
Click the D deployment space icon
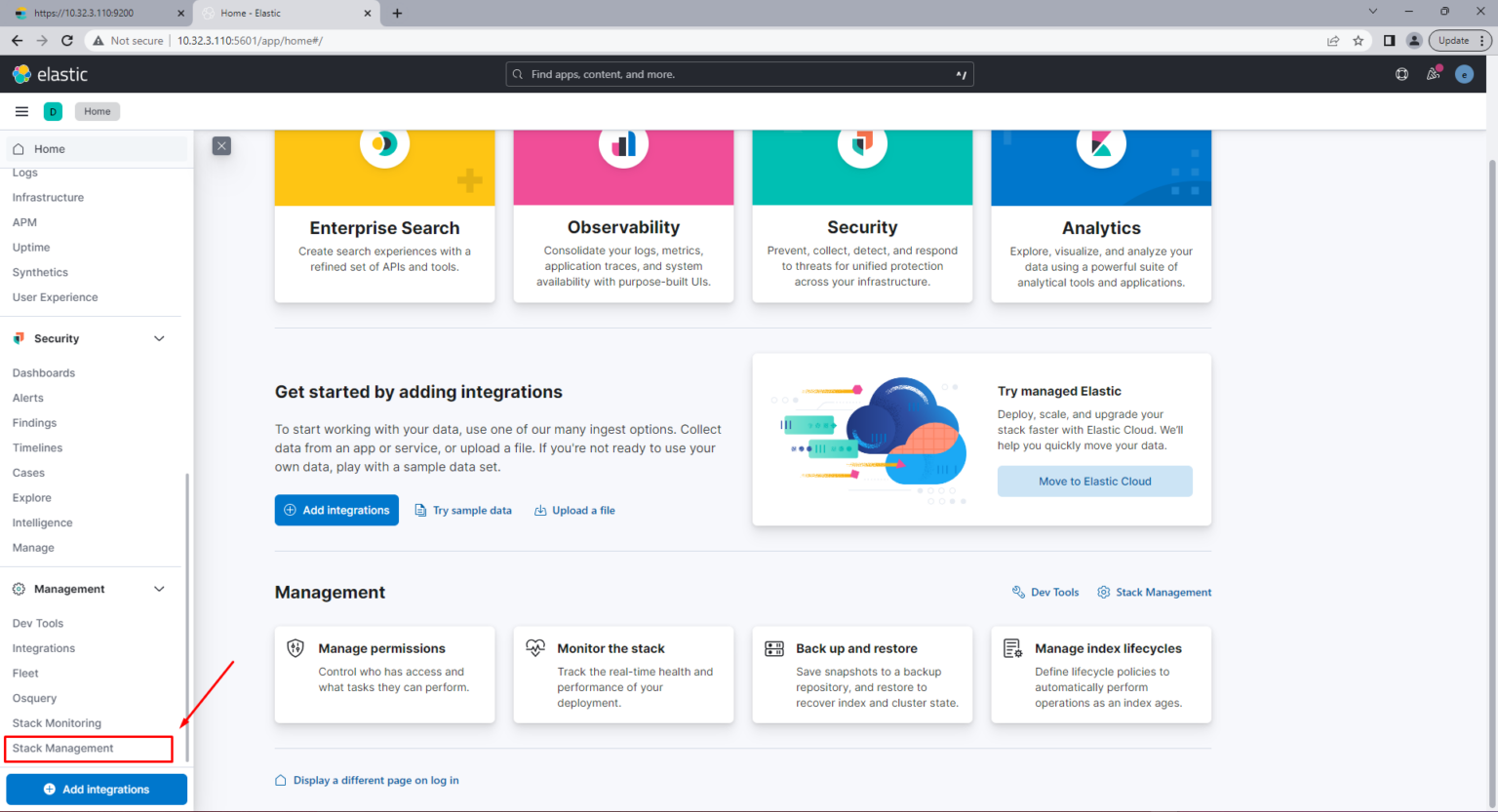pyautogui.click(x=53, y=111)
